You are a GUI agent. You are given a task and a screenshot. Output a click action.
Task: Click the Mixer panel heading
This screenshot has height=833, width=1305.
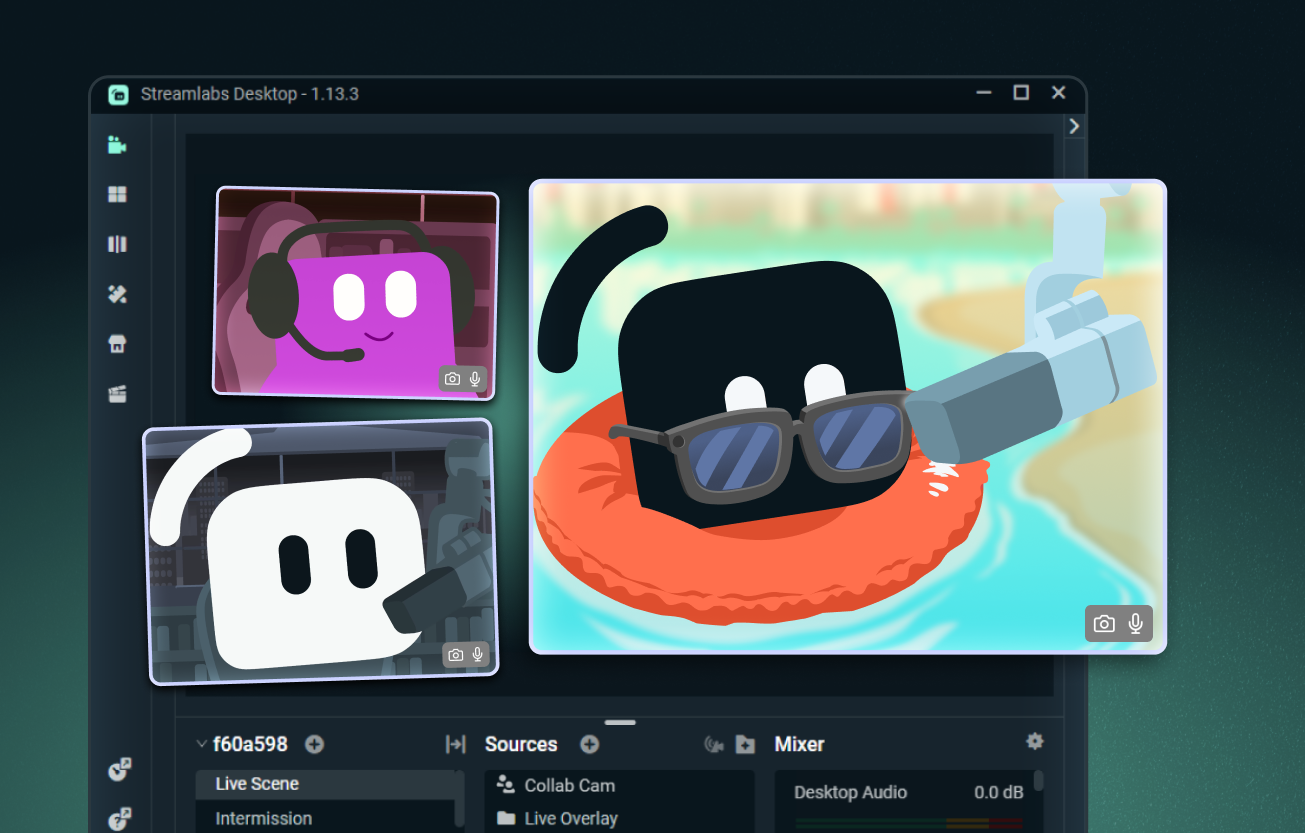(800, 744)
